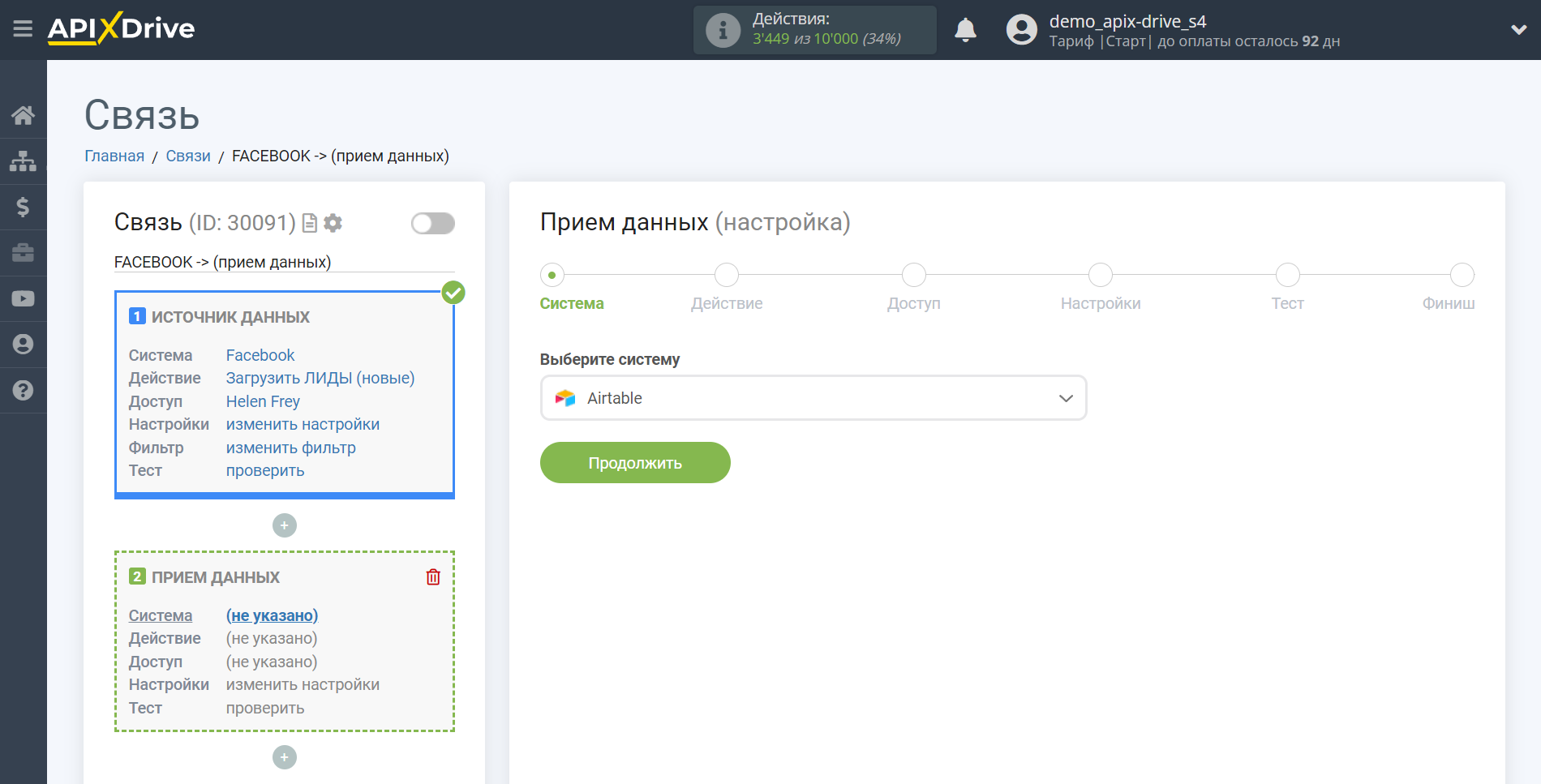1541x784 pixels.
Task: Add step below the data receiver block
Action: [x=285, y=757]
